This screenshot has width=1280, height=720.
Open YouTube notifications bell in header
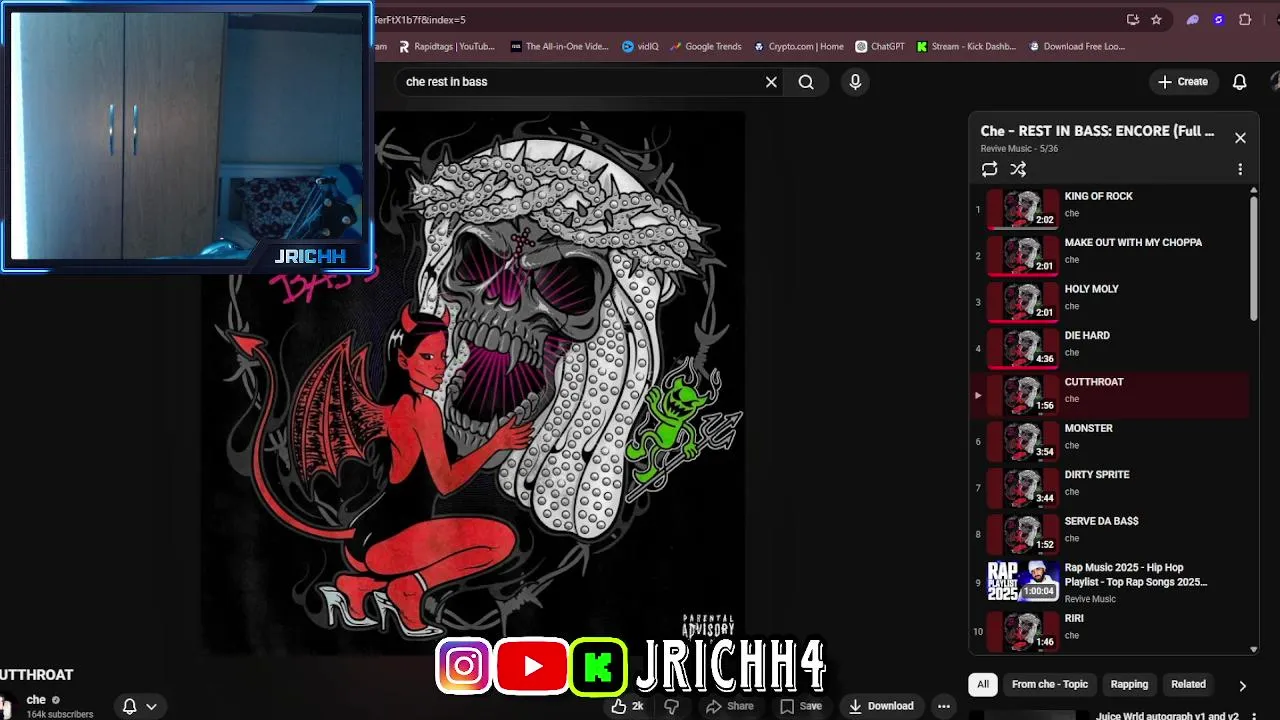click(x=1239, y=82)
